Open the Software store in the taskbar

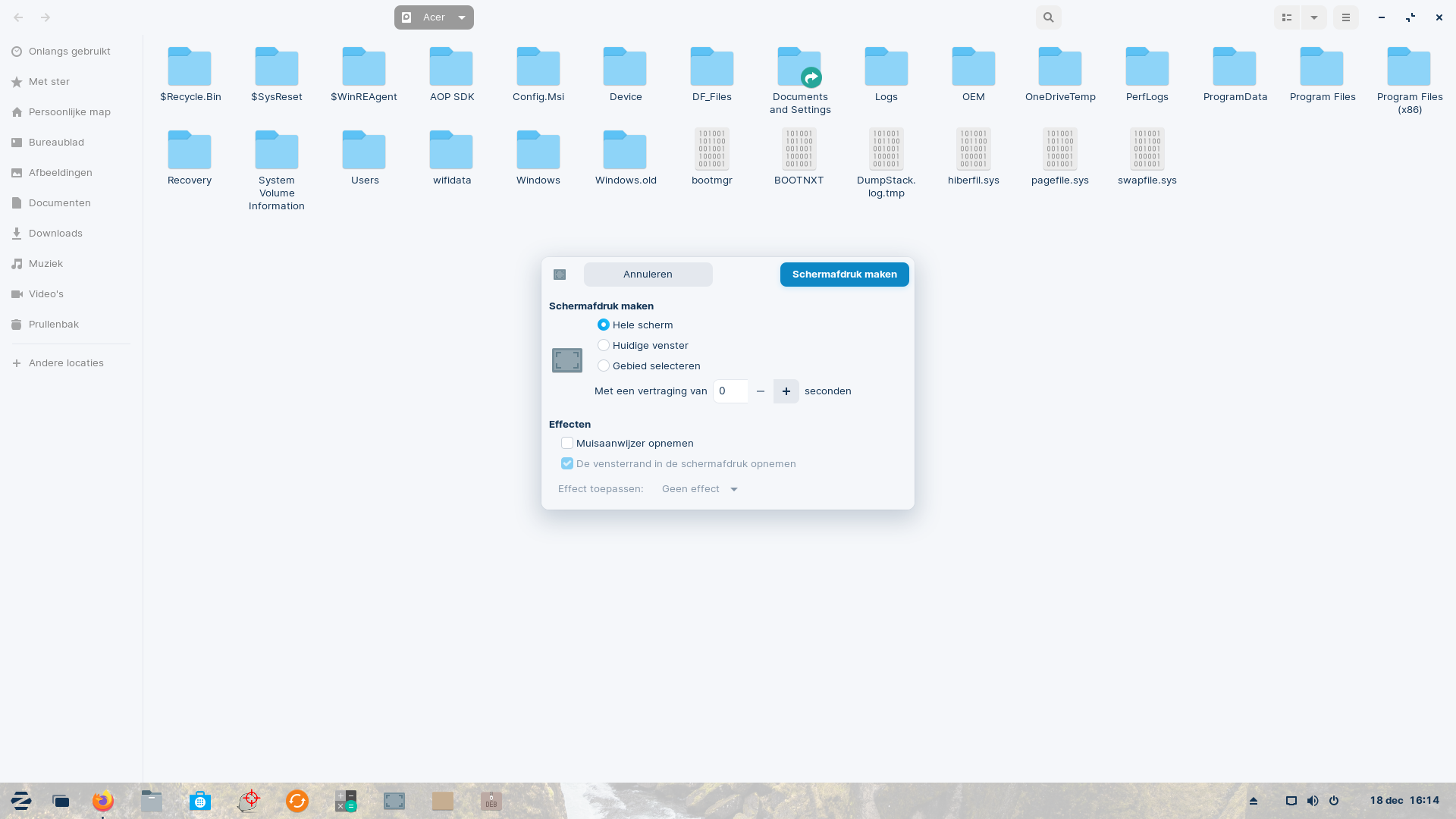pyautogui.click(x=200, y=801)
